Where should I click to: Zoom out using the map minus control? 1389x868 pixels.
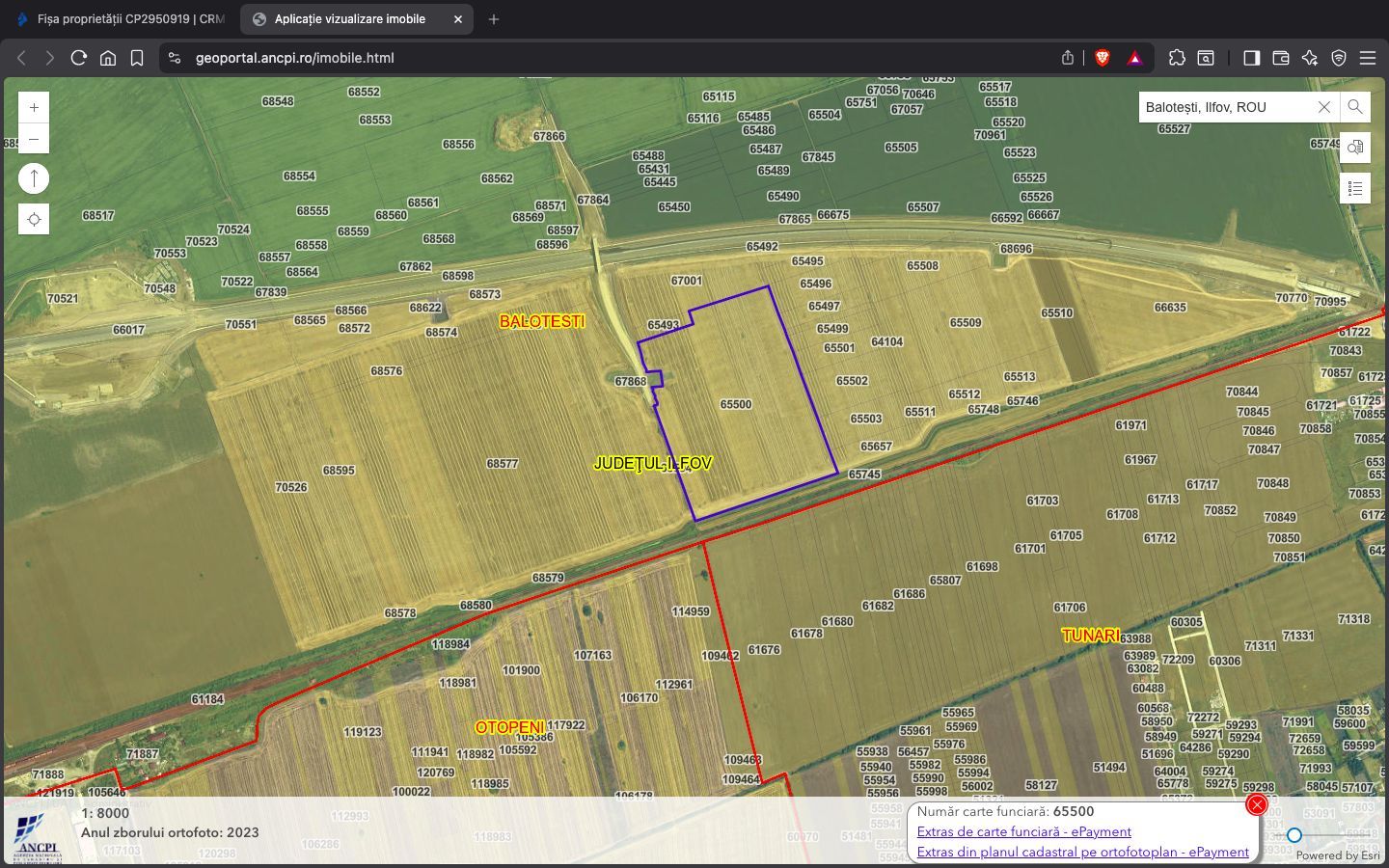pyautogui.click(x=34, y=139)
